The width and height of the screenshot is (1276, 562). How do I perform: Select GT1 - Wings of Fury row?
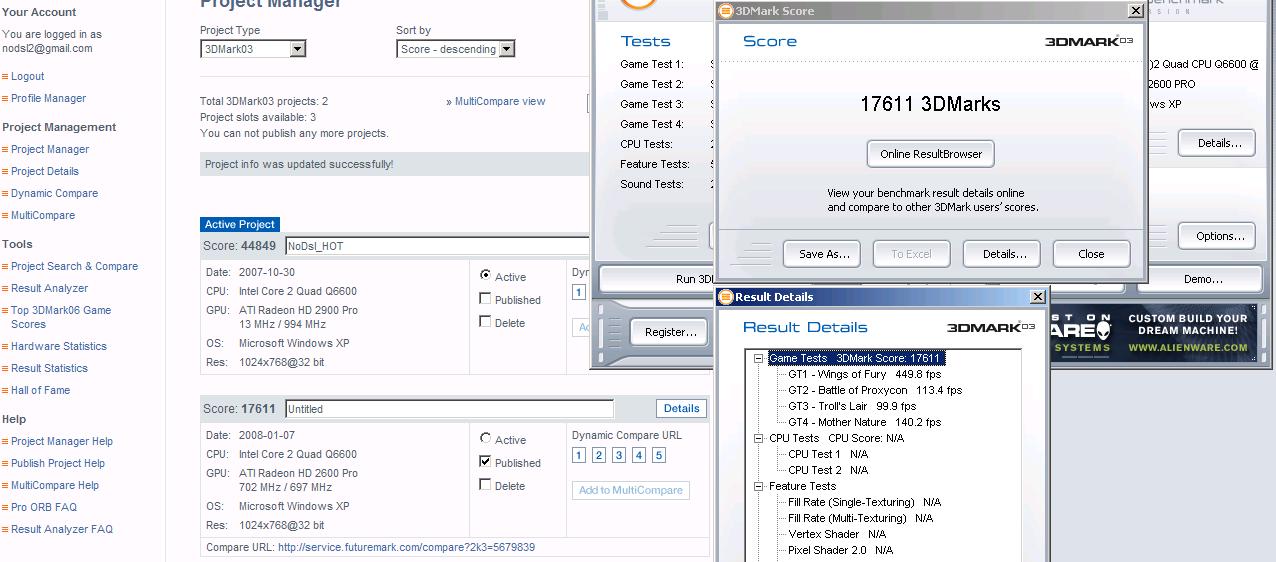click(x=864, y=374)
